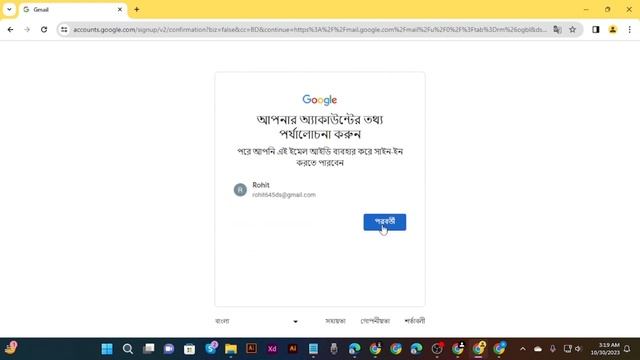Click the microphone tray icon

(553, 349)
